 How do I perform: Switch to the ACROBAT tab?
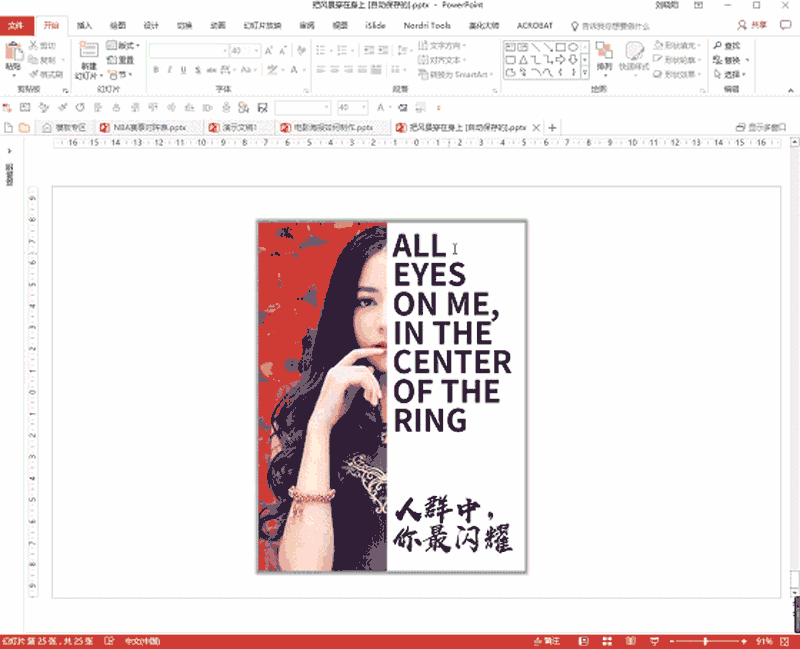coord(535,26)
